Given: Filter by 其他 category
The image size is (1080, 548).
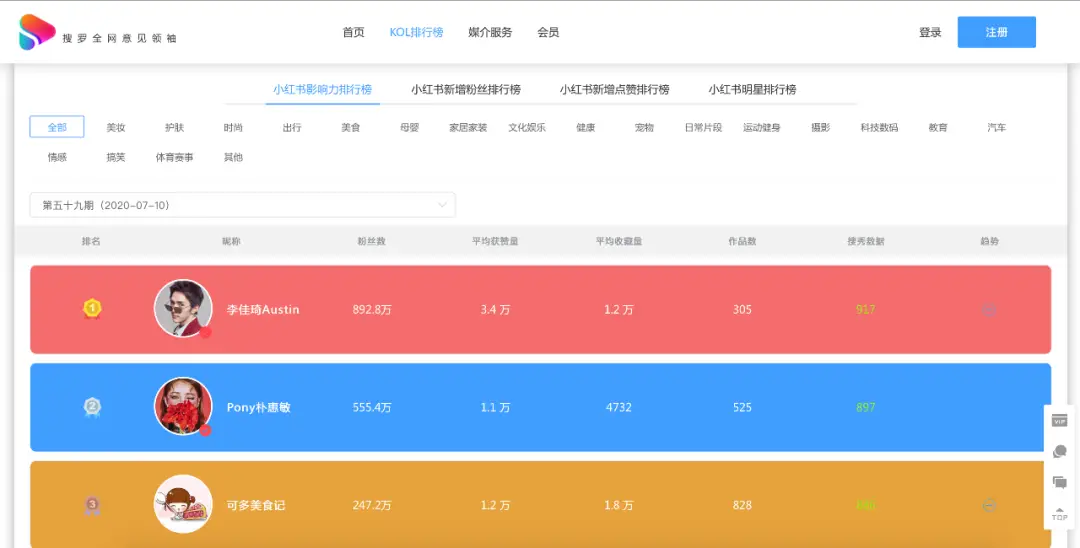Looking at the screenshot, I should click(x=233, y=157).
